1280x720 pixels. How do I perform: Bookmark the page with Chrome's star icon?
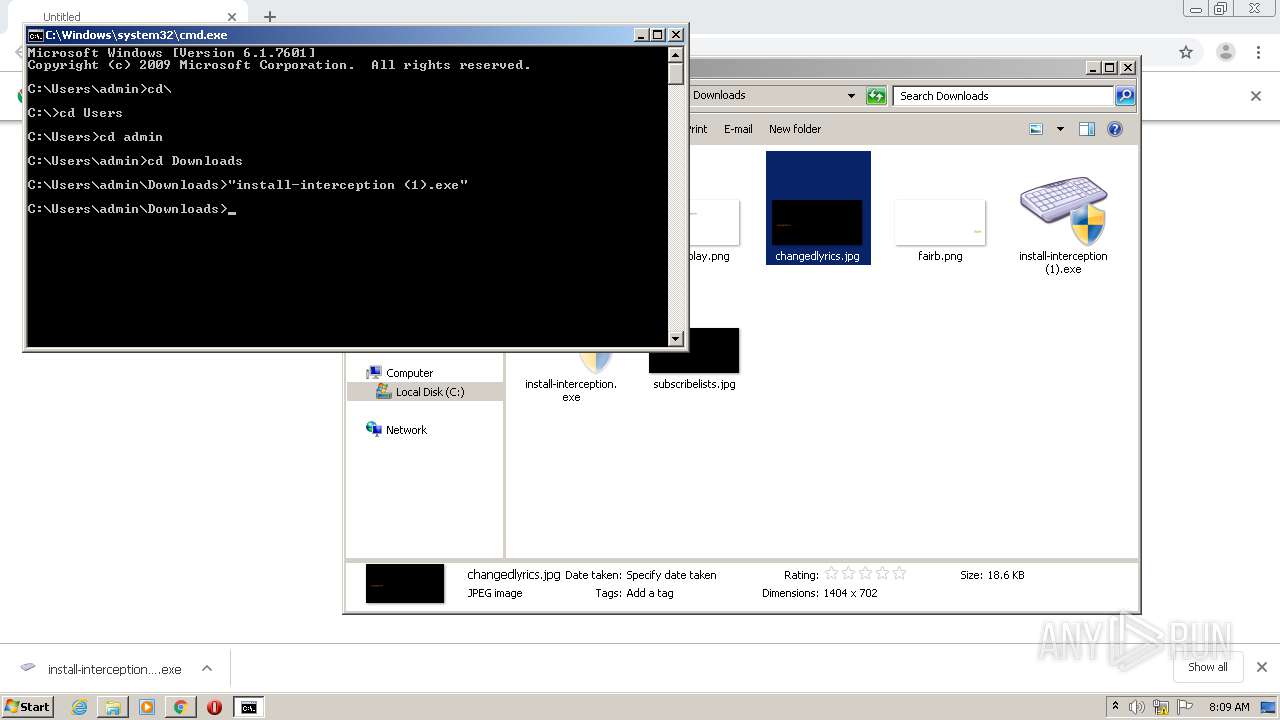(x=1186, y=52)
